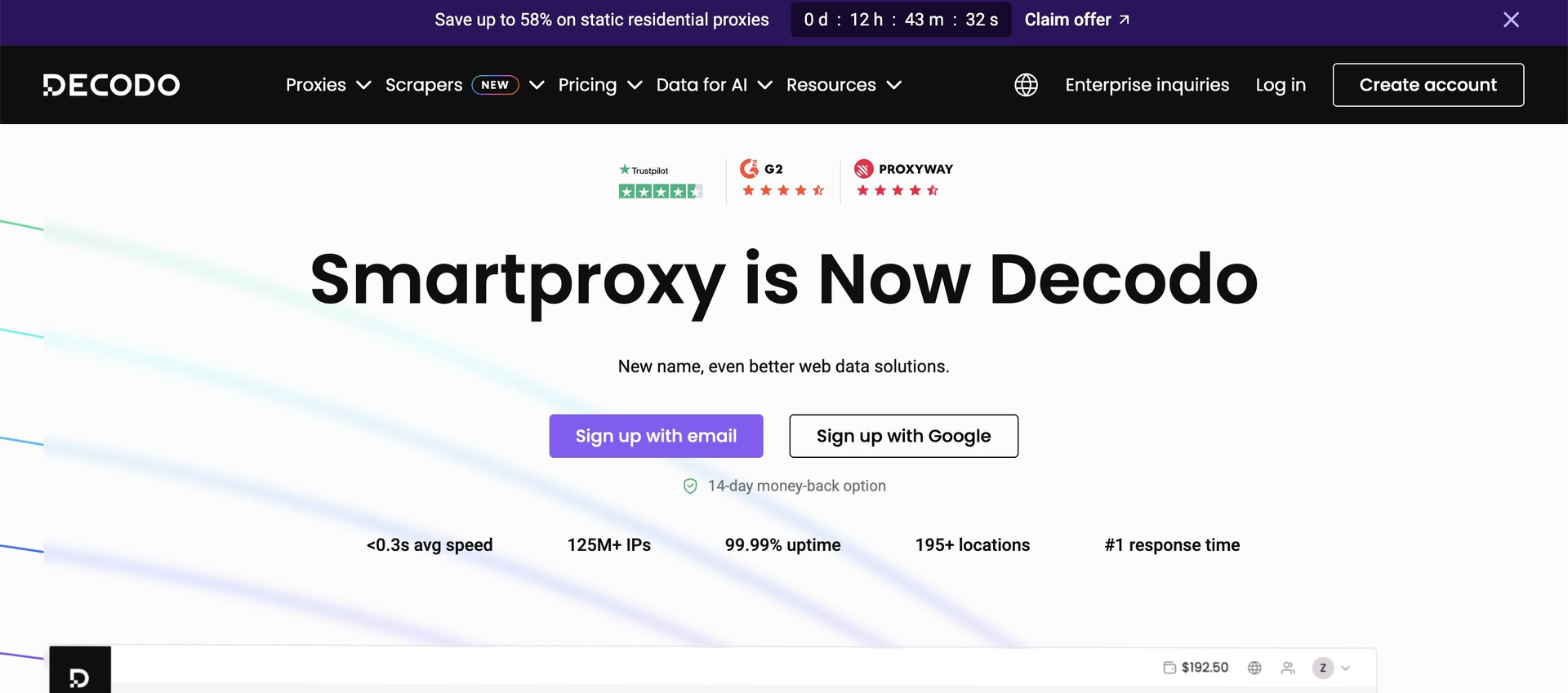
Task: Expand the Resources menu
Action: pos(844,85)
